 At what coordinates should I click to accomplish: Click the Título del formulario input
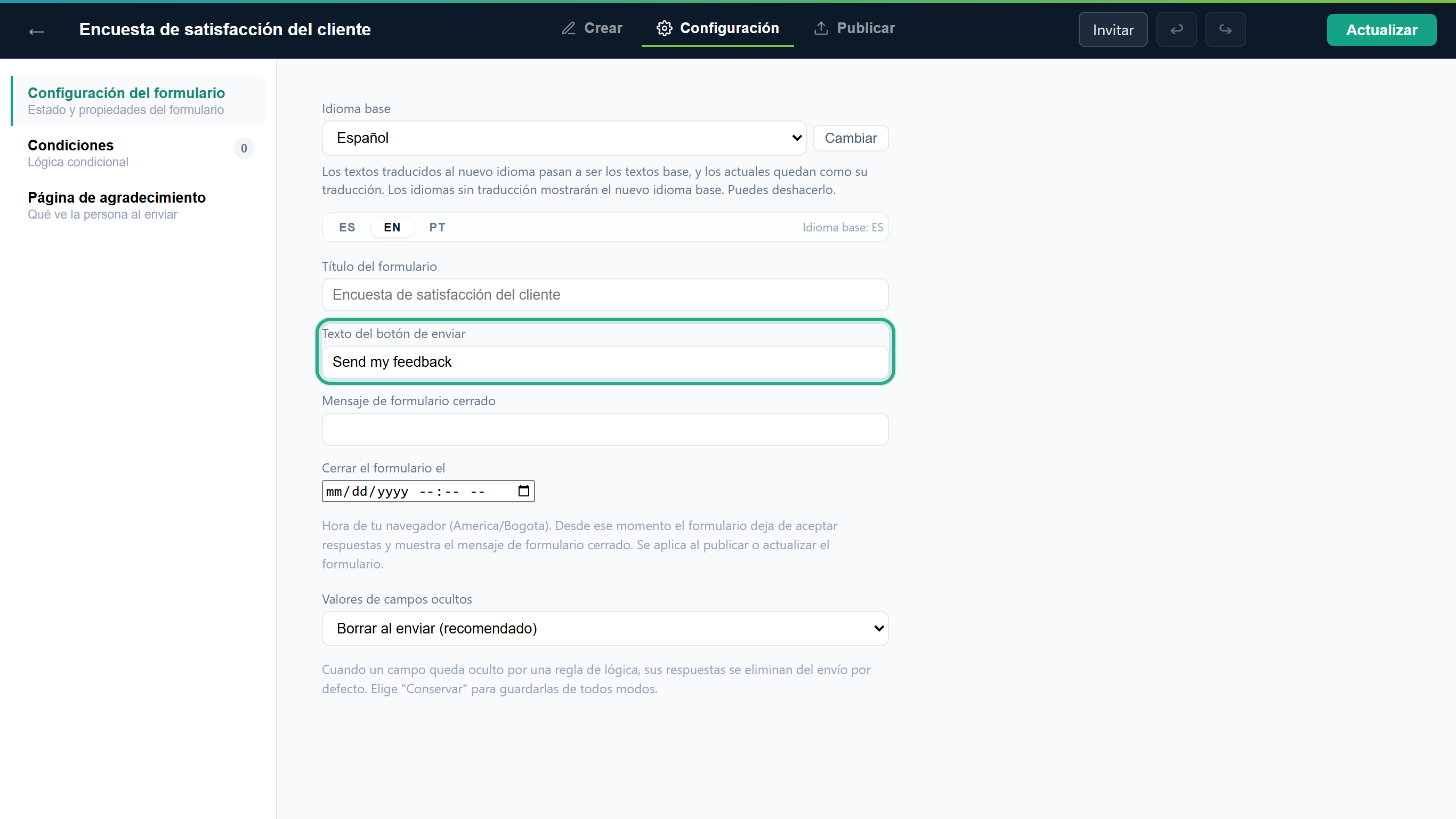(605, 295)
